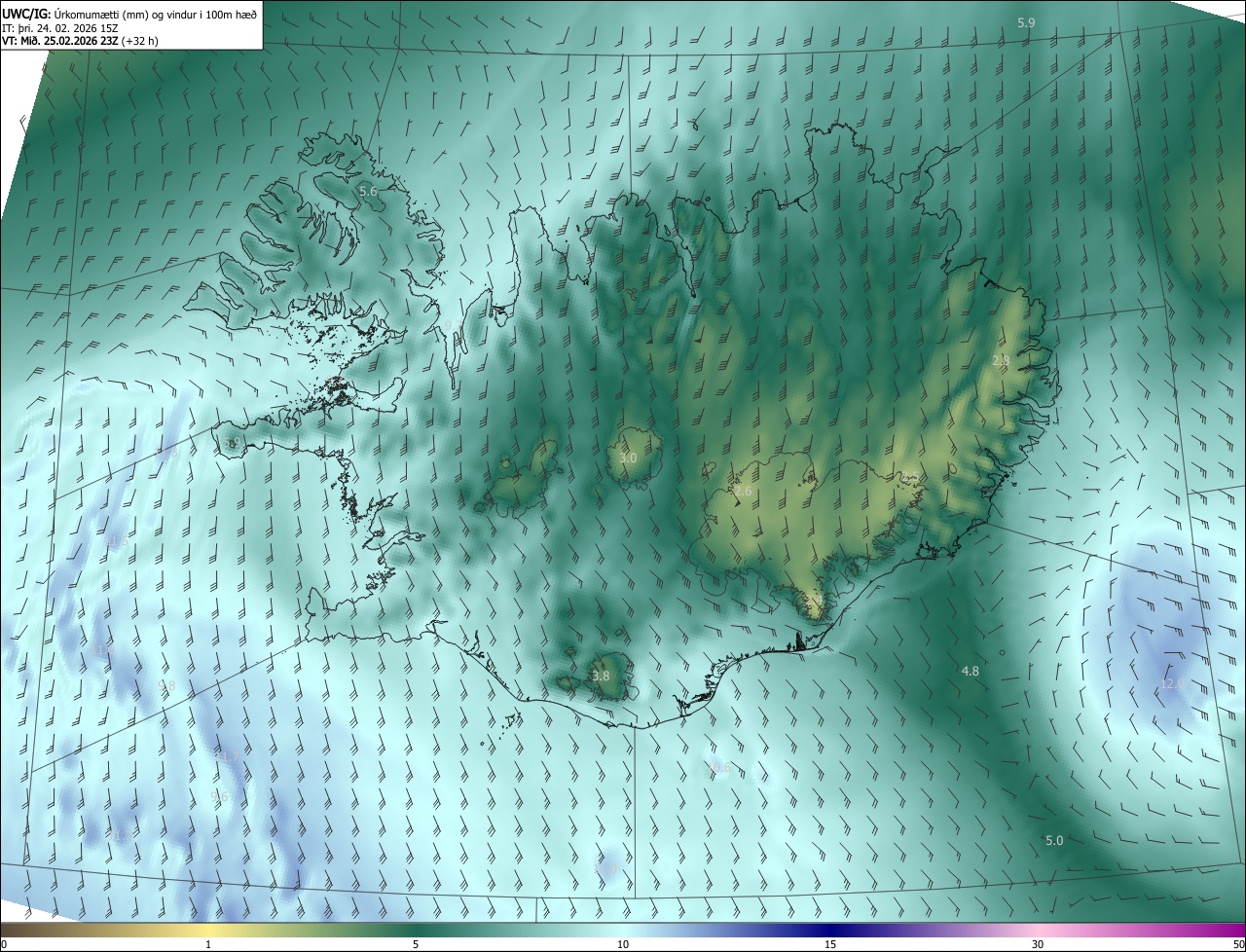Click the 9.8 value west of Reykjanes
Viewport: 1246px width, 952px height.
[166, 685]
